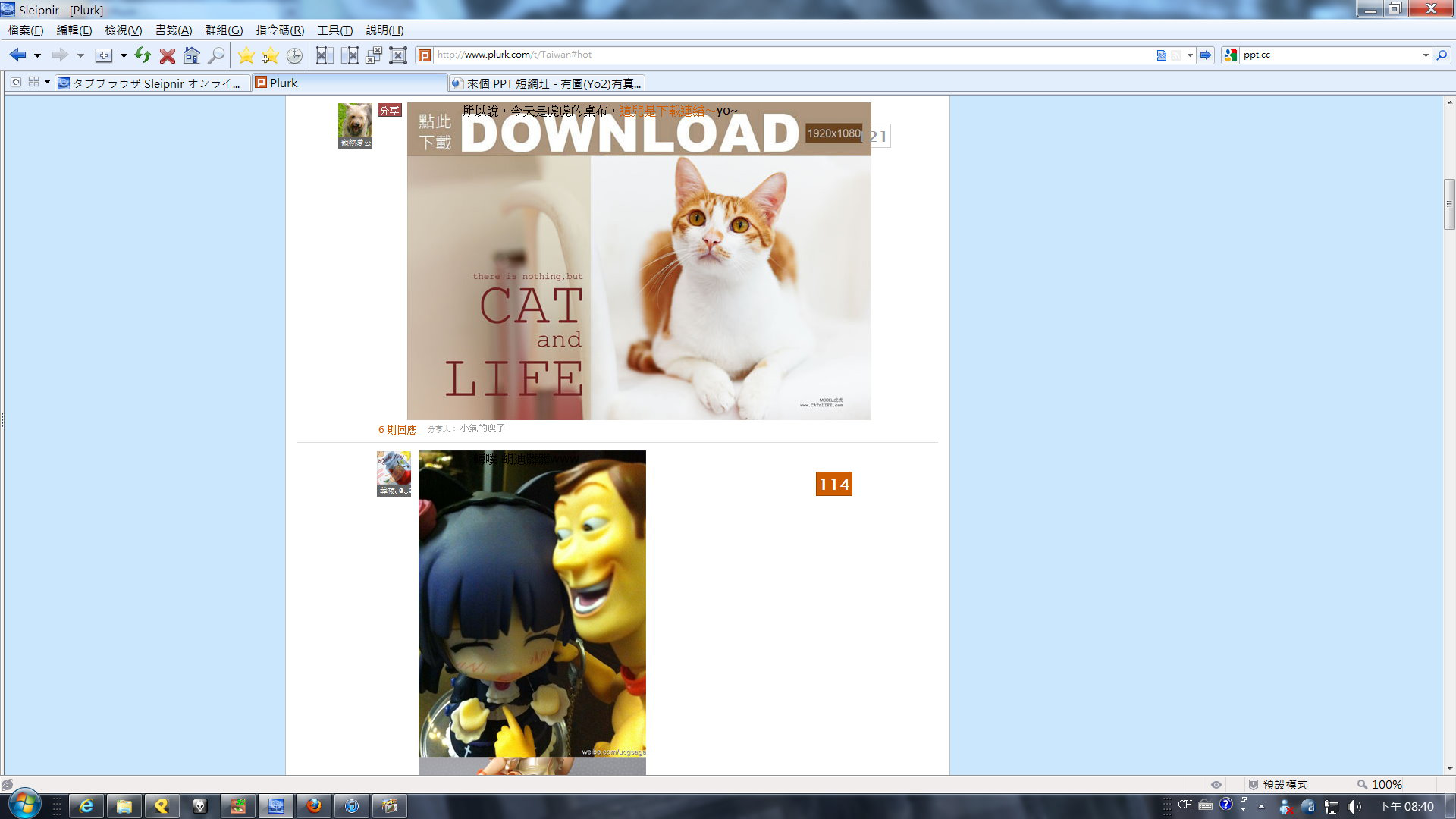
Task: Click the orange 114 counter badge
Action: [833, 484]
